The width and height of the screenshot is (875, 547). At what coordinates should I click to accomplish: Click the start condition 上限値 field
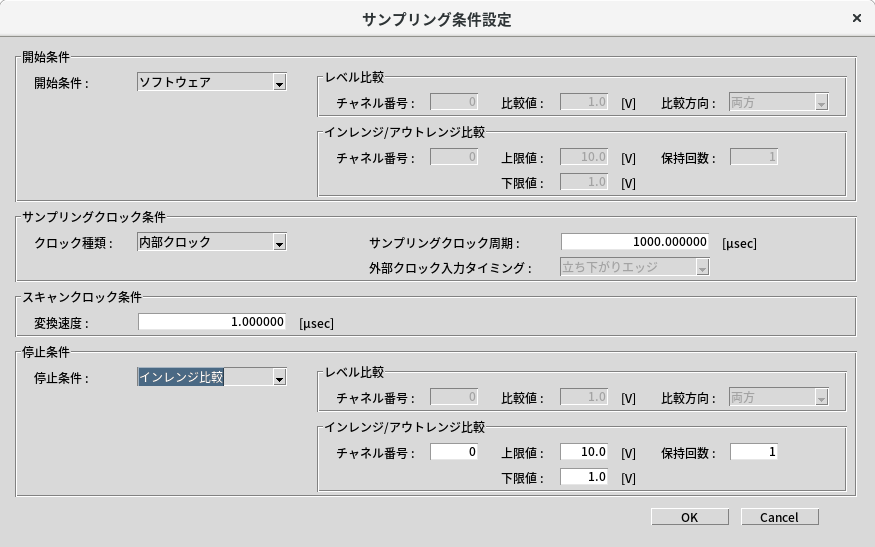[x=584, y=157]
